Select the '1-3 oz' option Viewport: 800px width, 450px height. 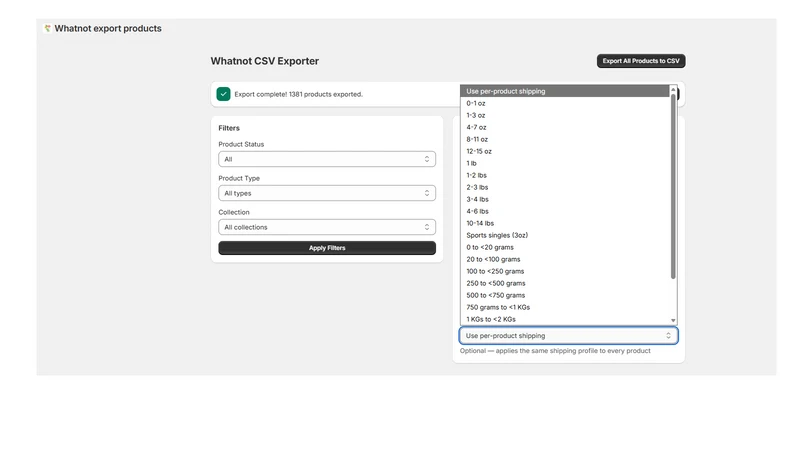565,115
